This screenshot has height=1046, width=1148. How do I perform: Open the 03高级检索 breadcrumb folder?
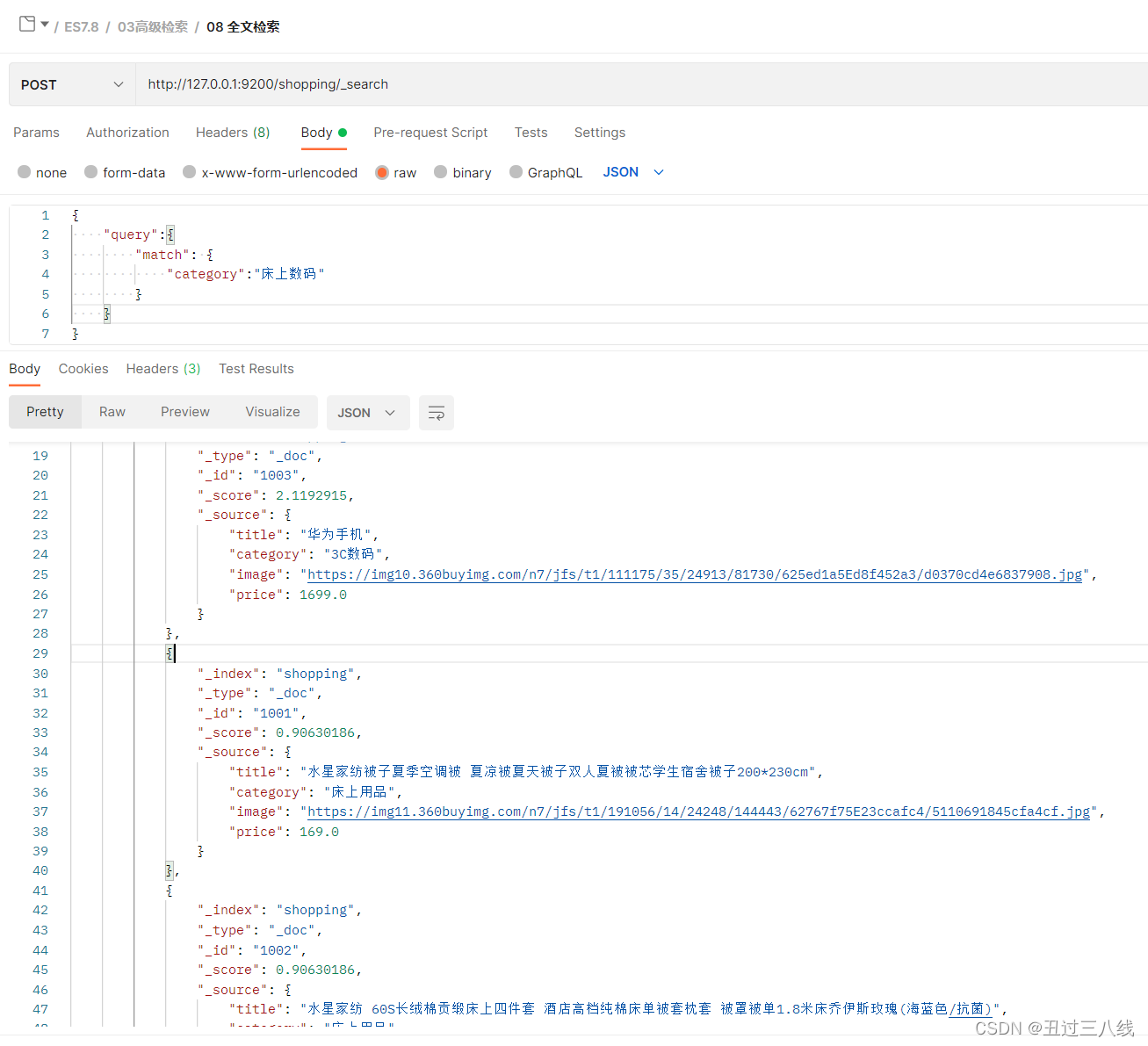[x=153, y=27]
